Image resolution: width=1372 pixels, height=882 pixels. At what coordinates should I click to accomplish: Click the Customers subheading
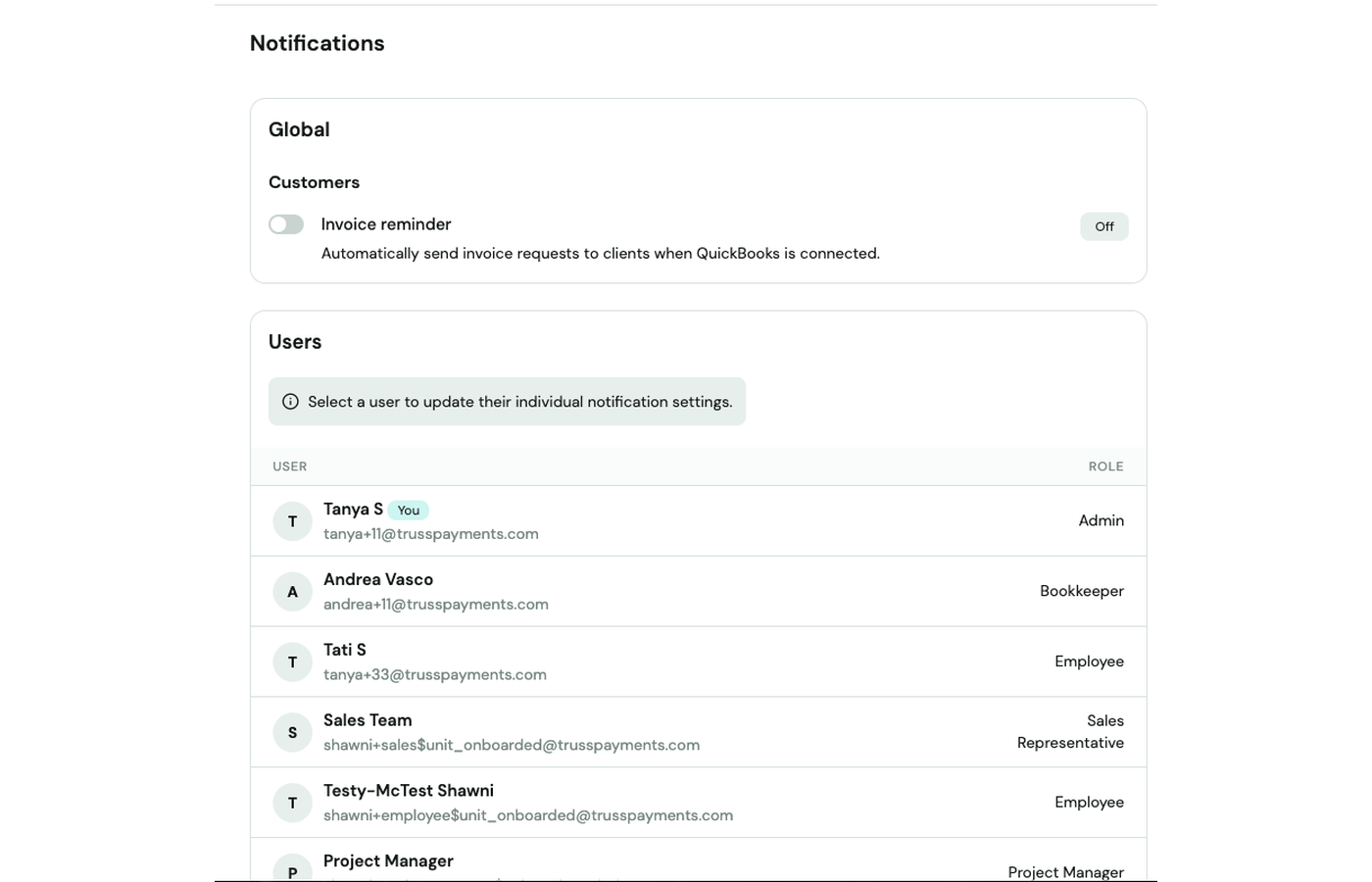point(314,182)
